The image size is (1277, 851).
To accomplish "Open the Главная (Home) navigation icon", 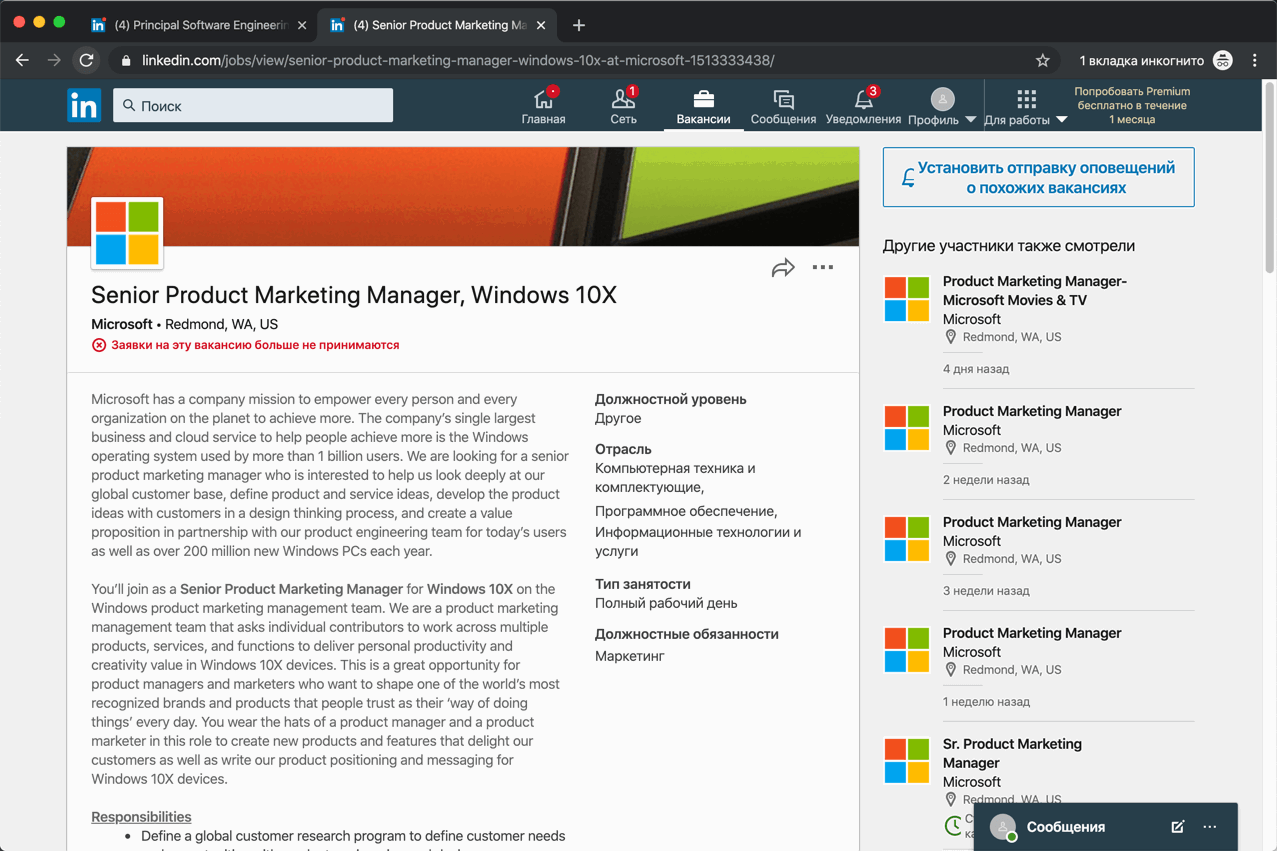I will pos(543,105).
